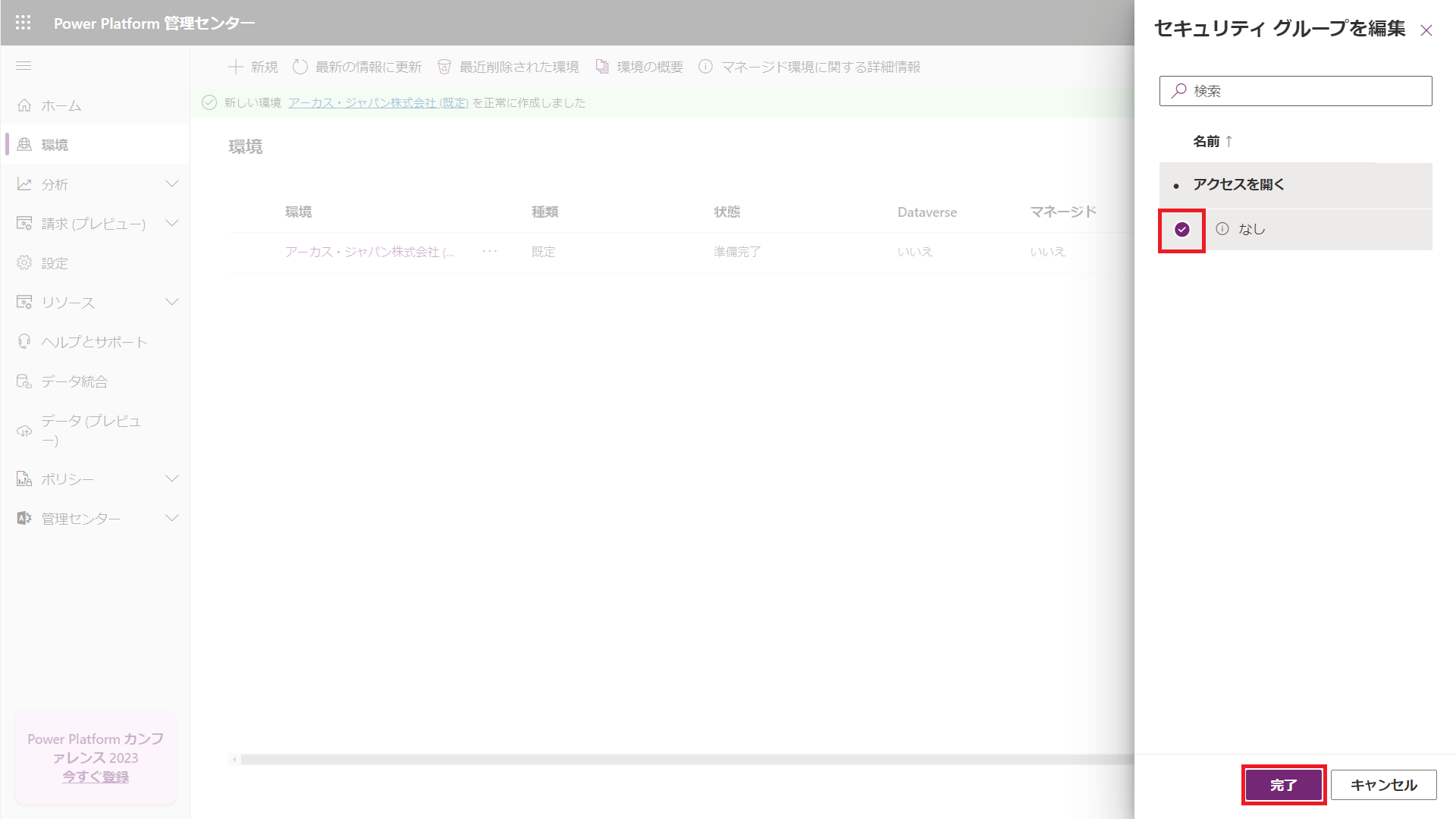Expand the 分析 menu chevron
The image size is (1456, 819).
coord(172,184)
